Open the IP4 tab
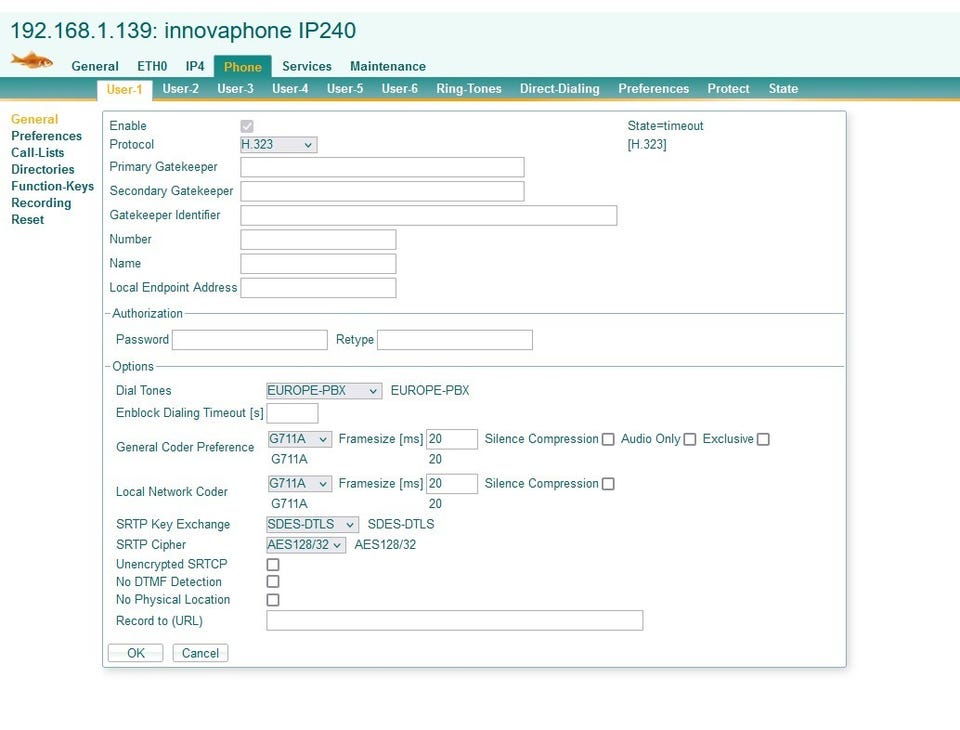The width and height of the screenshot is (960, 730). (x=195, y=66)
